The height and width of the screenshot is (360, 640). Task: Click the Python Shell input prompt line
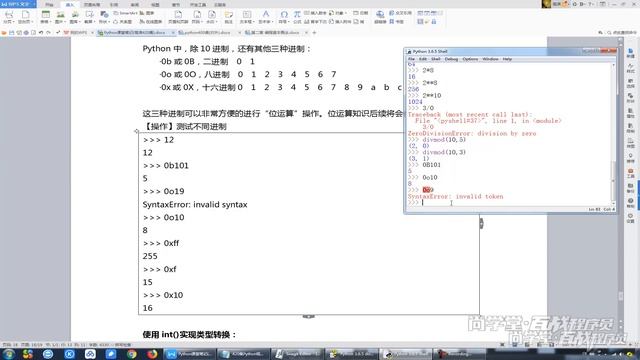pyautogui.click(x=509, y=202)
